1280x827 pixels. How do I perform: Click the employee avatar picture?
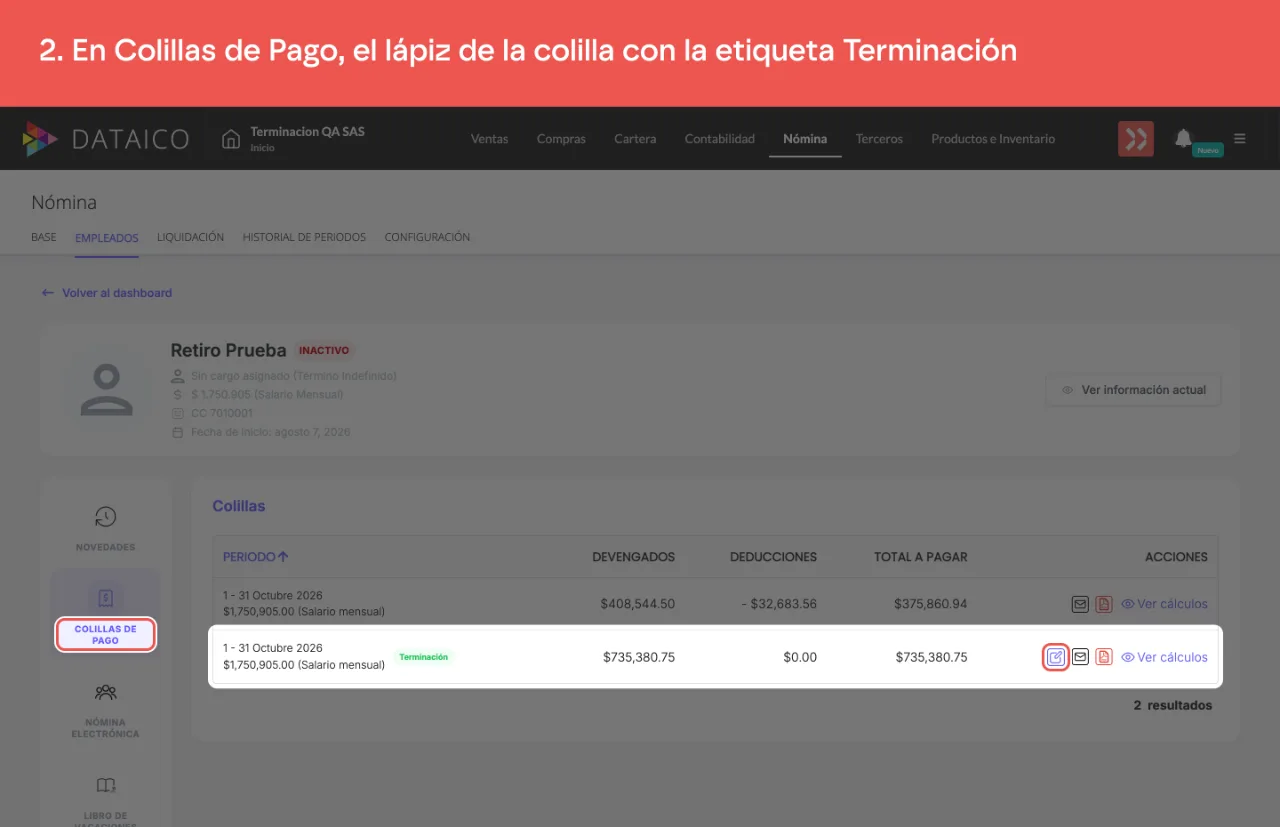point(106,389)
